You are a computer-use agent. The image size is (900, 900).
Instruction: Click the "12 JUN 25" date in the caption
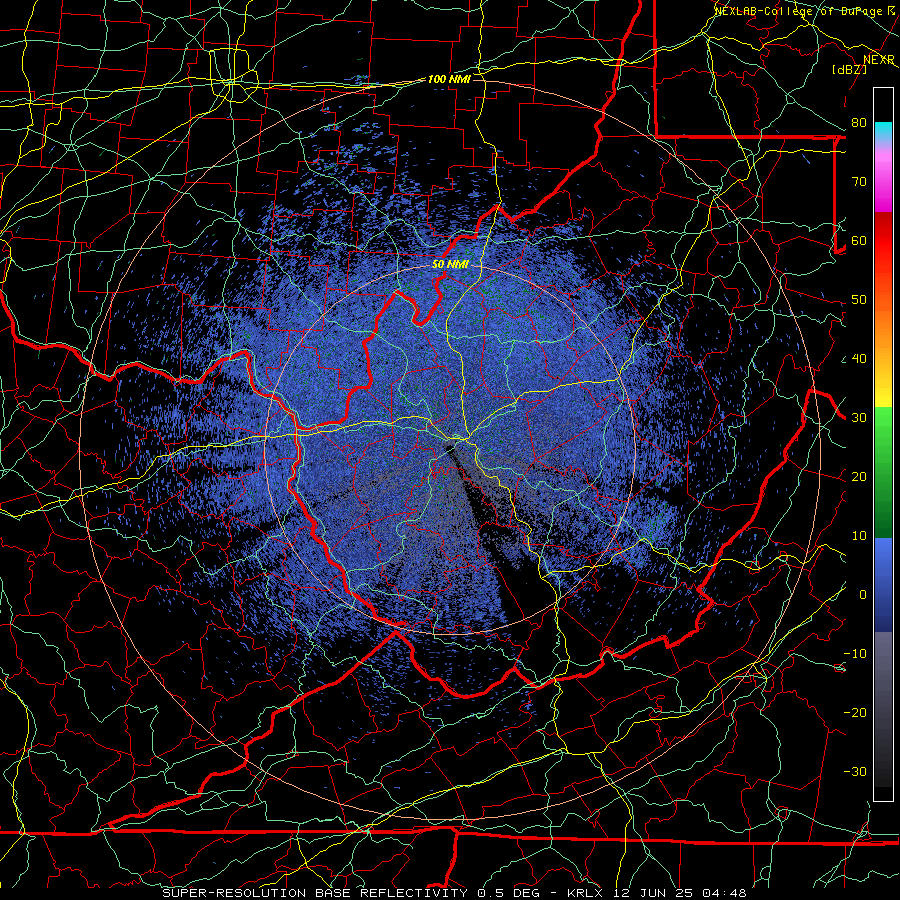(651, 893)
